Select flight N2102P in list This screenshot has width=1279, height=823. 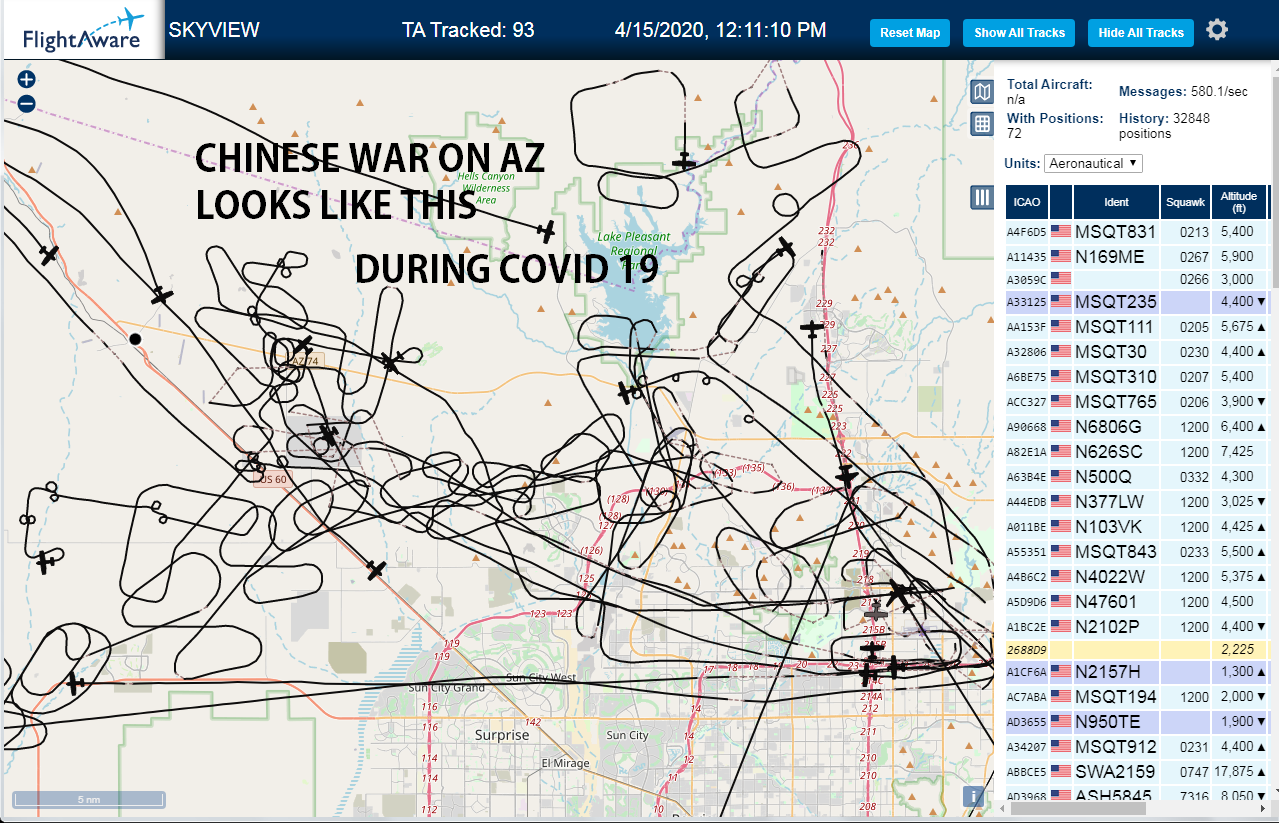[x=1137, y=627]
